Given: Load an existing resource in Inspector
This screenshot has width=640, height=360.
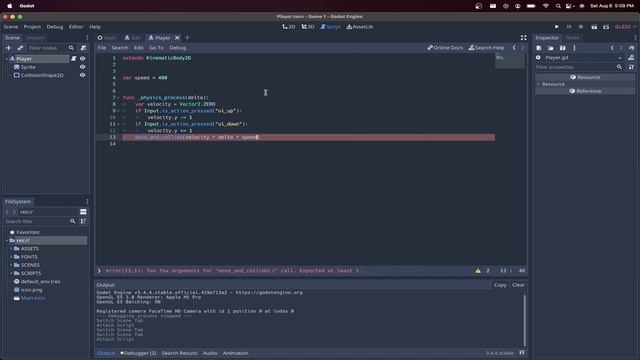Looking at the screenshot, I should [551, 48].
